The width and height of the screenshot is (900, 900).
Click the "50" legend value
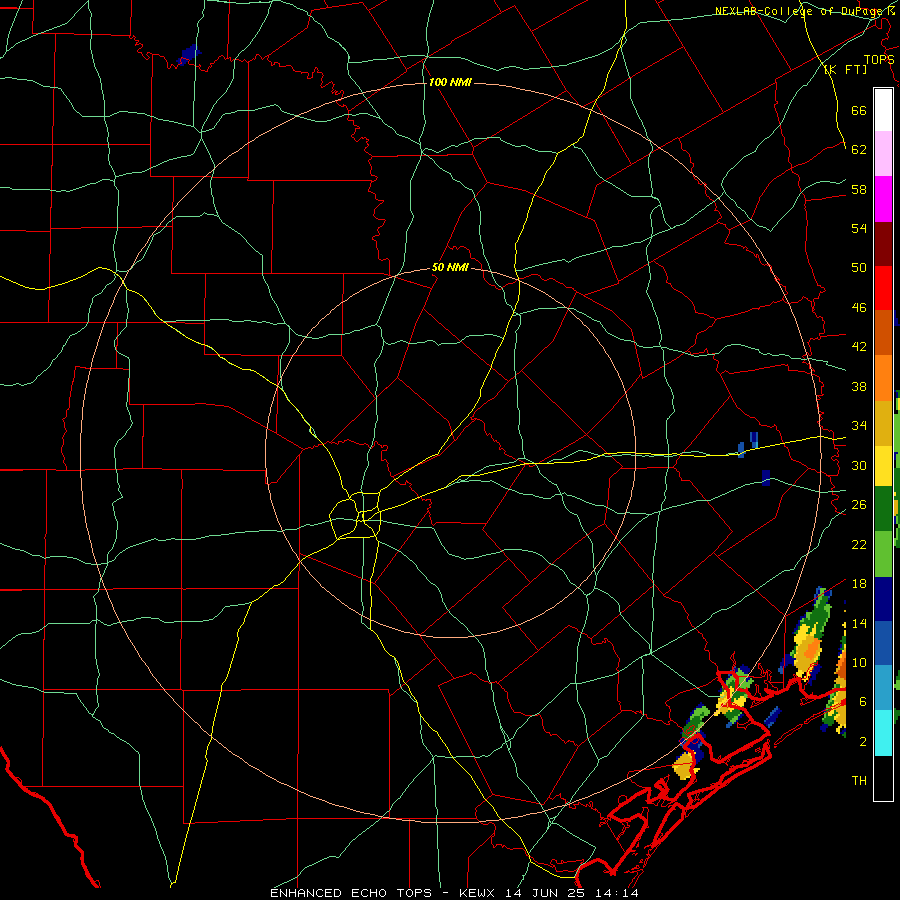(859, 268)
